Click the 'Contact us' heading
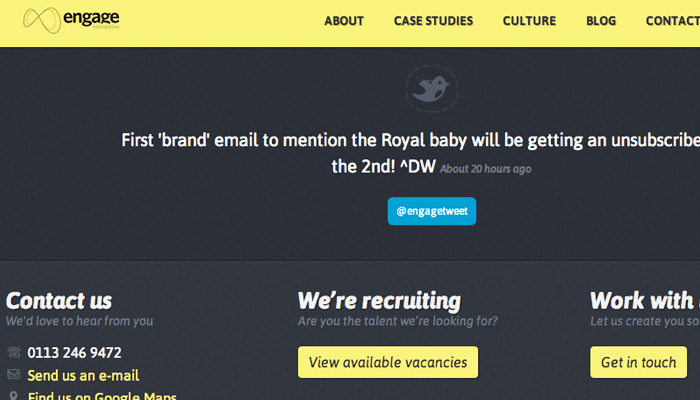Image resolution: width=700 pixels, height=400 pixels. point(59,300)
